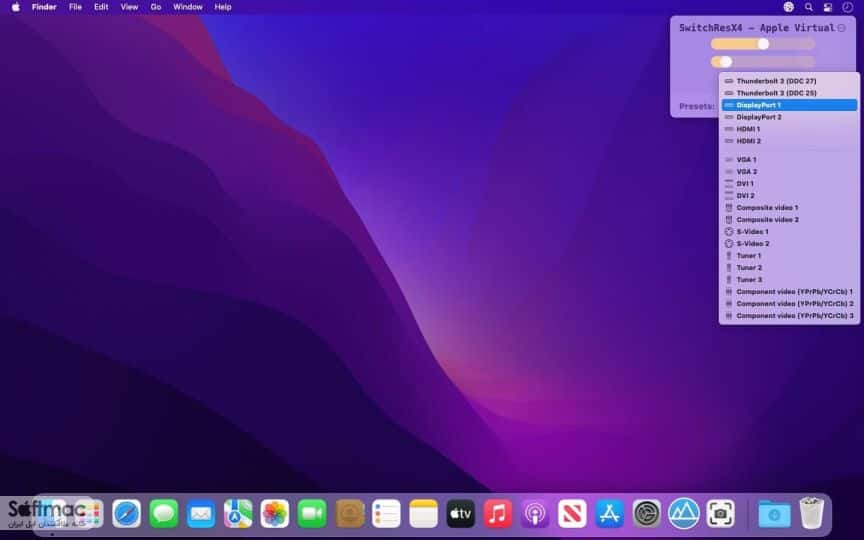Select S-Video 1 input

point(789,232)
